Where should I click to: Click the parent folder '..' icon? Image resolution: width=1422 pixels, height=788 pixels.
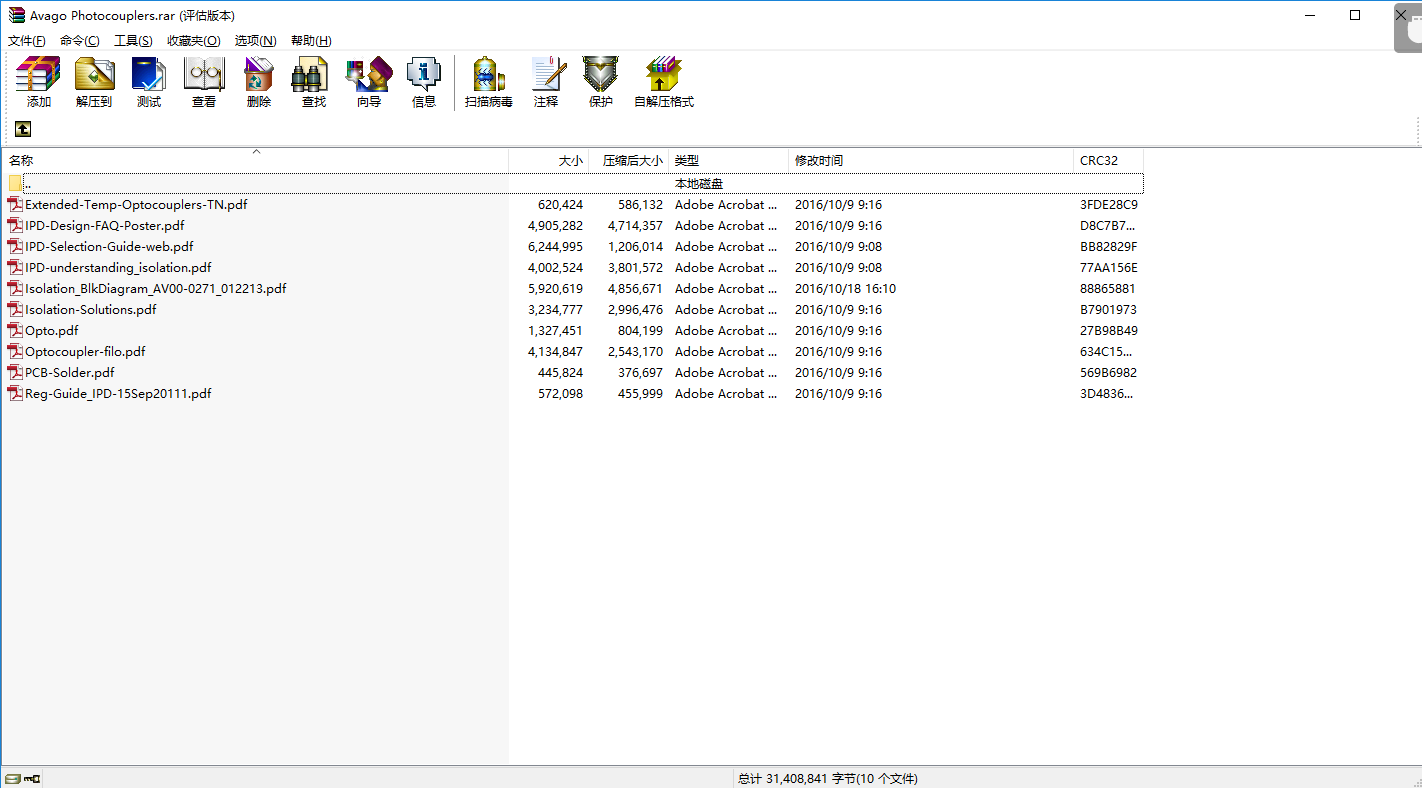pos(15,183)
